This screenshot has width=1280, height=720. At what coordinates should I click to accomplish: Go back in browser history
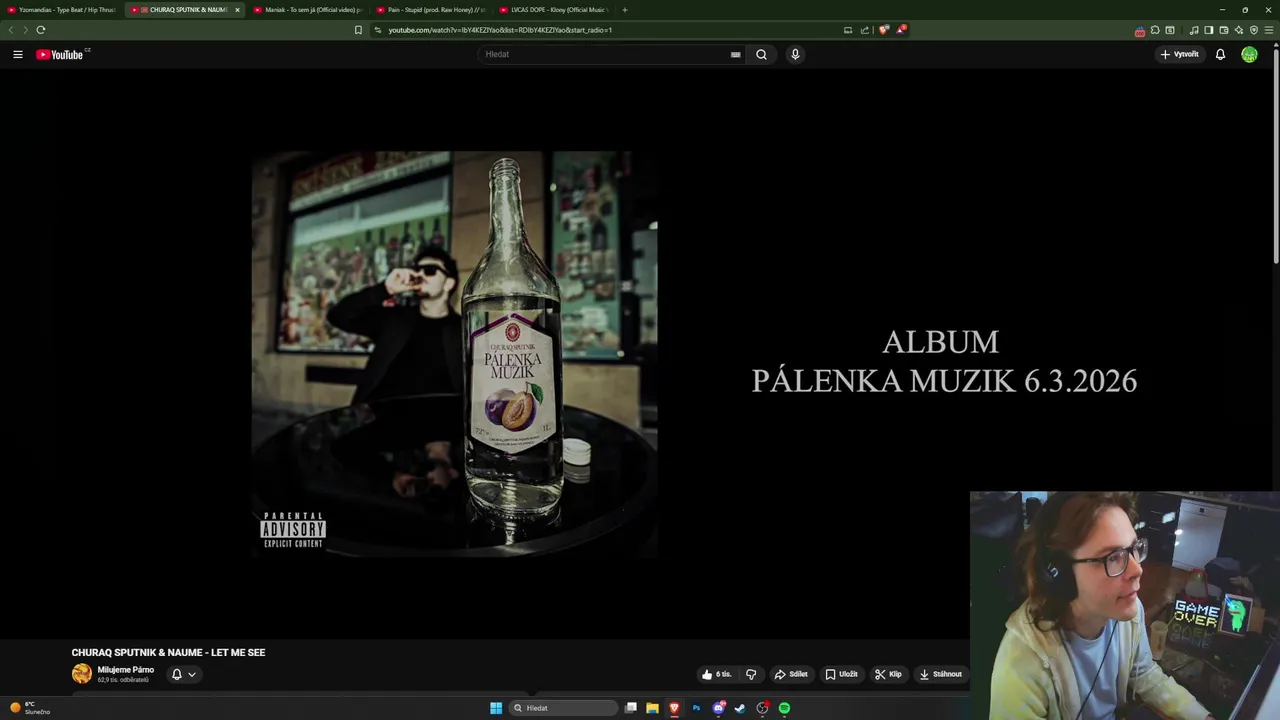11,30
